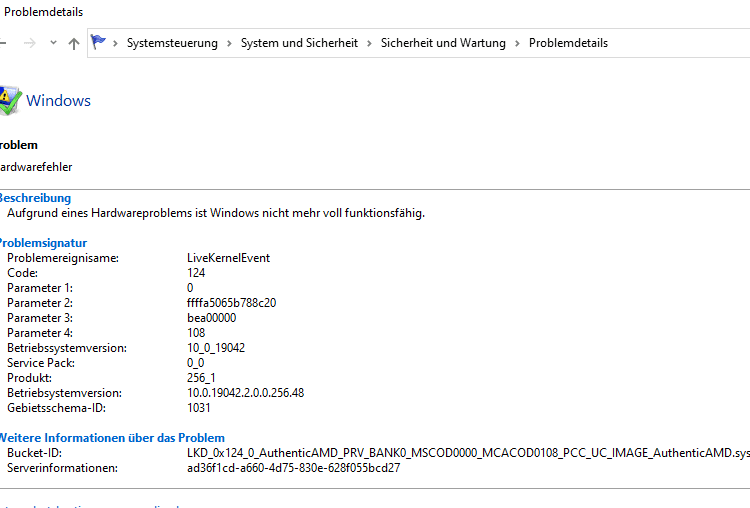Expand chevron after System und Sicherheit
Image resolution: width=750 pixels, height=508 pixels.
click(x=369, y=44)
